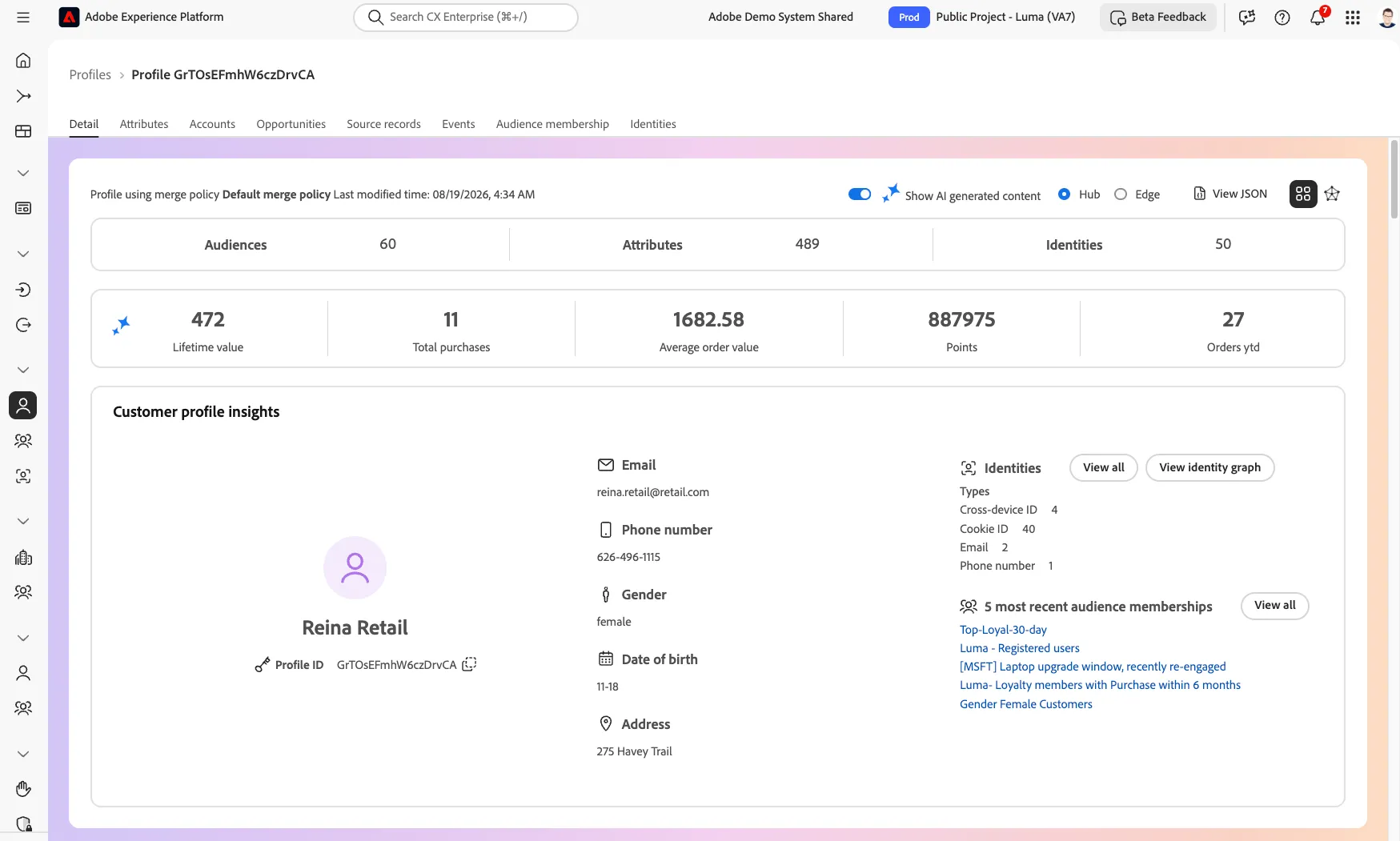Open the hamburger navigation menu
Image resolution: width=1400 pixels, height=841 pixels.
click(x=23, y=17)
